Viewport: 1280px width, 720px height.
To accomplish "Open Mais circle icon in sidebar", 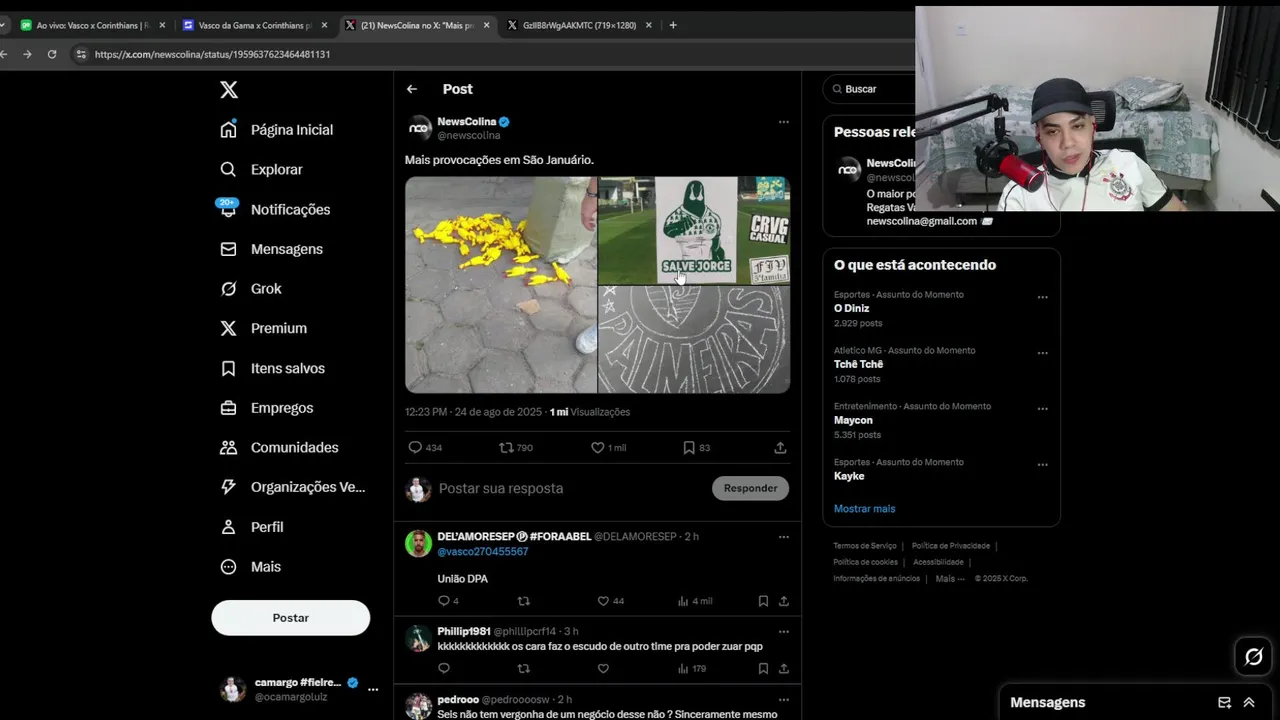I will pos(229,566).
